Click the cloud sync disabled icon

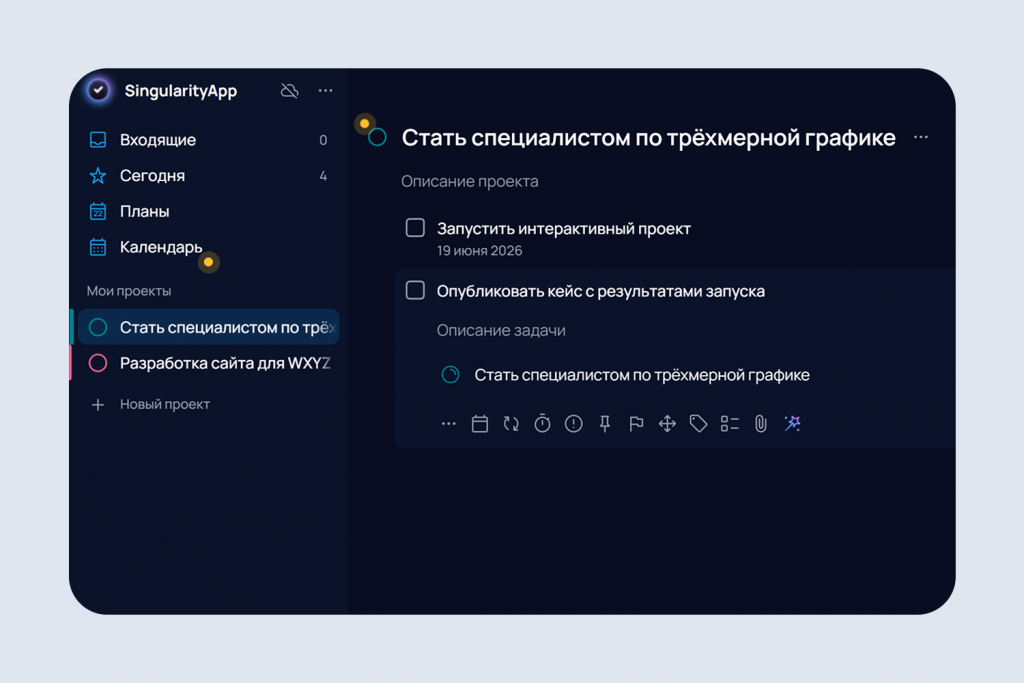point(289,90)
